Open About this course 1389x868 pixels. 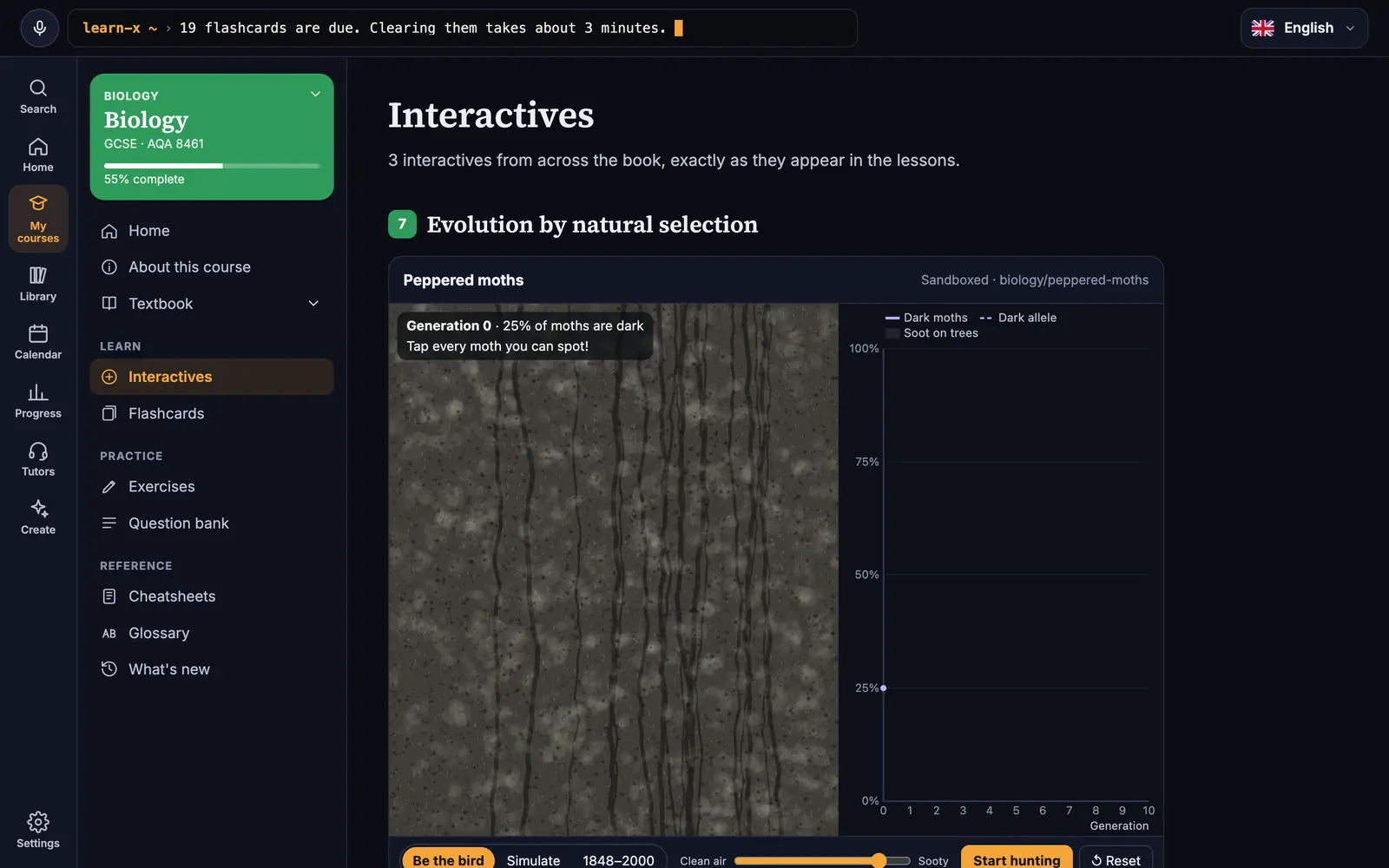[212, 267]
